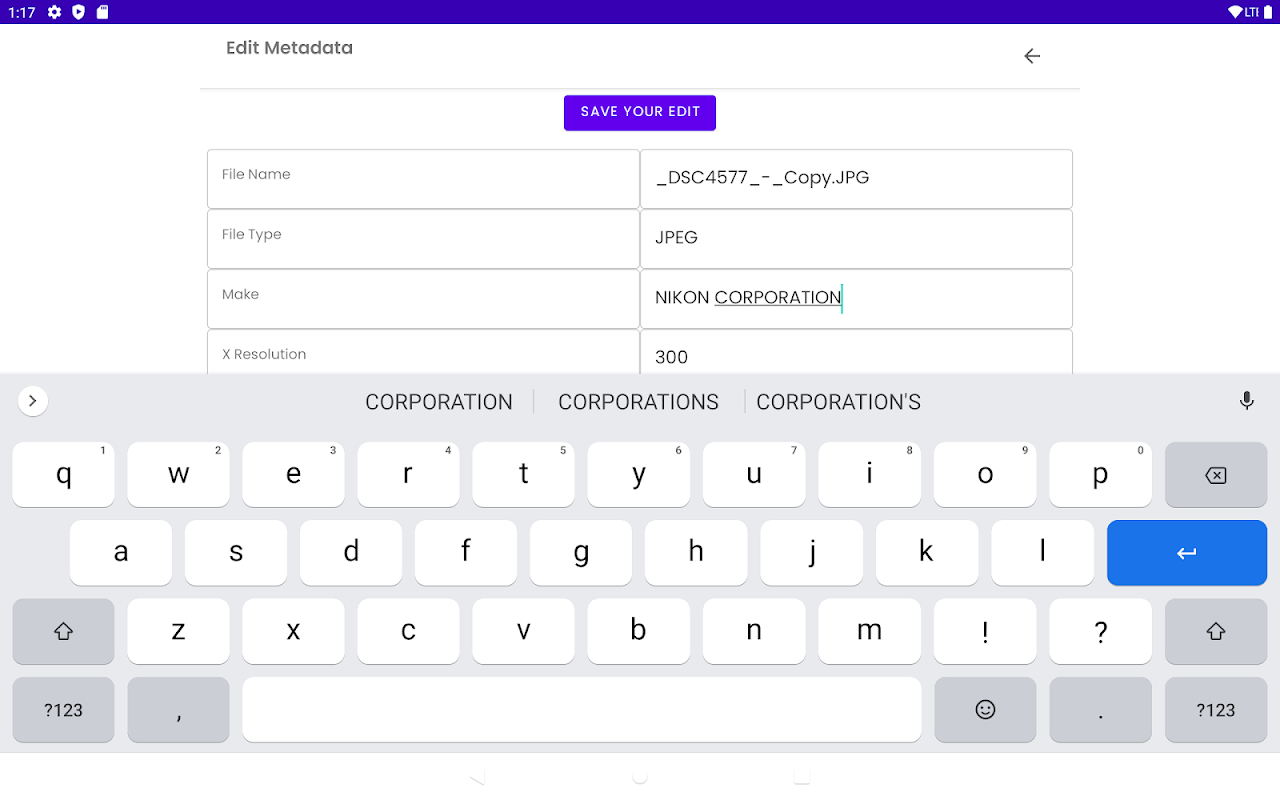Image resolution: width=1280 pixels, height=800 pixels.
Task: Tap the space bar
Action: pos(581,710)
